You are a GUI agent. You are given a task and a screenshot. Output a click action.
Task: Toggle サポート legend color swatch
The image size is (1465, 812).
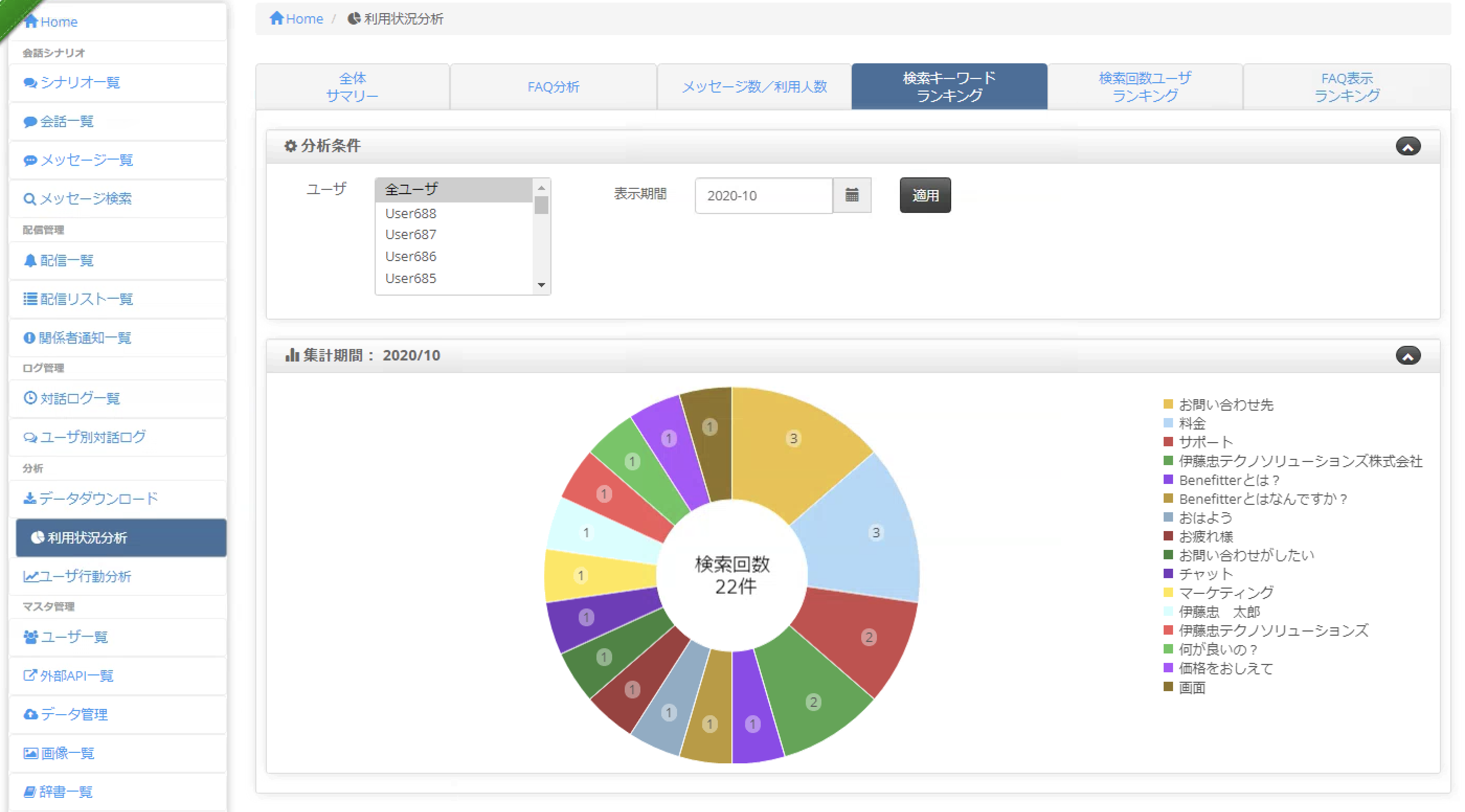click(x=1168, y=442)
